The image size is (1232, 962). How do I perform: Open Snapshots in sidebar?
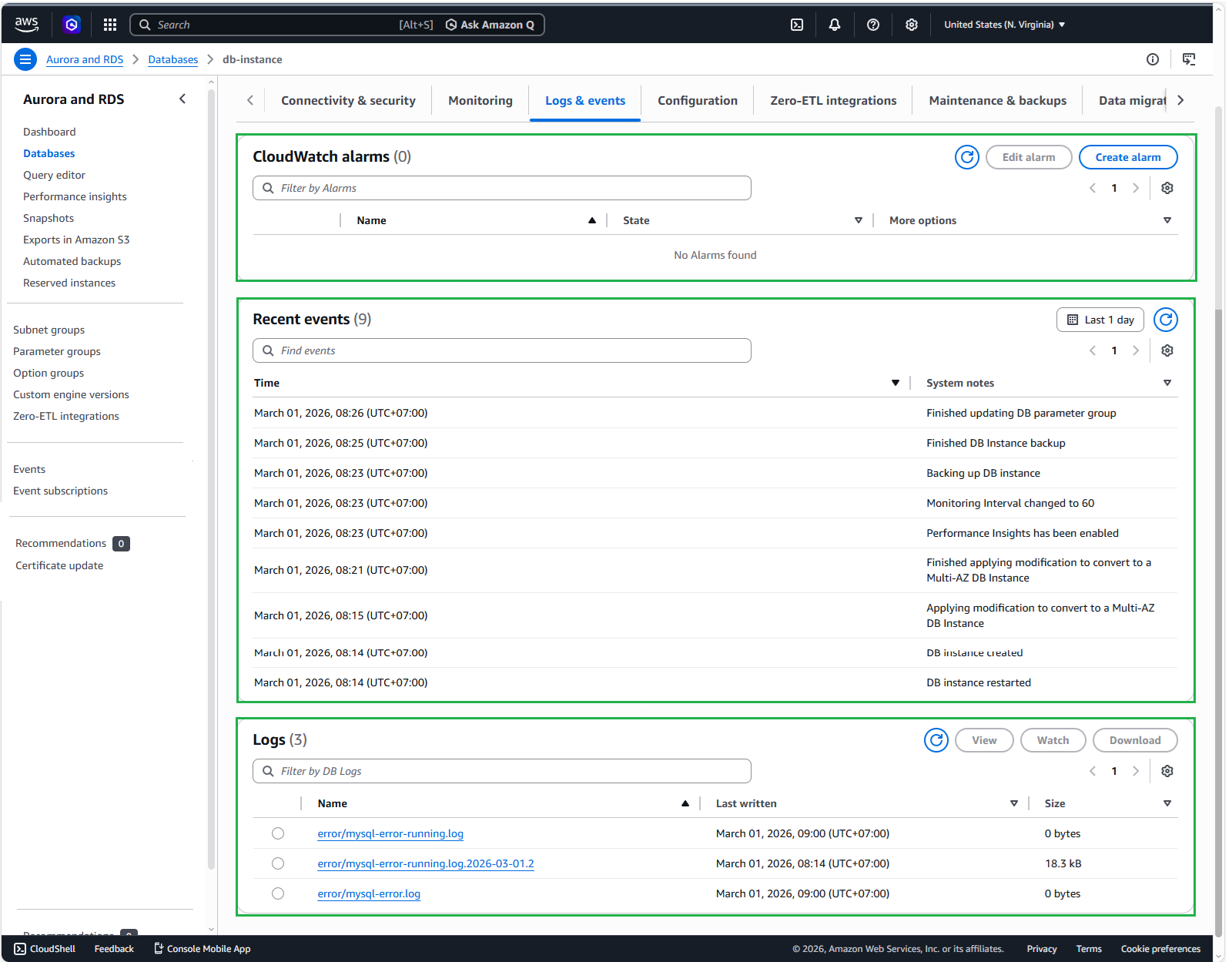pos(49,218)
